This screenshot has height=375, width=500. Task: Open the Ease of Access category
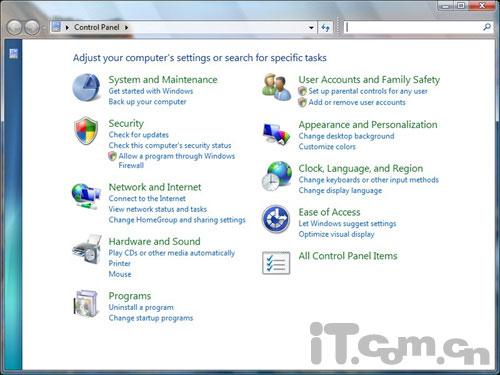[x=329, y=212]
